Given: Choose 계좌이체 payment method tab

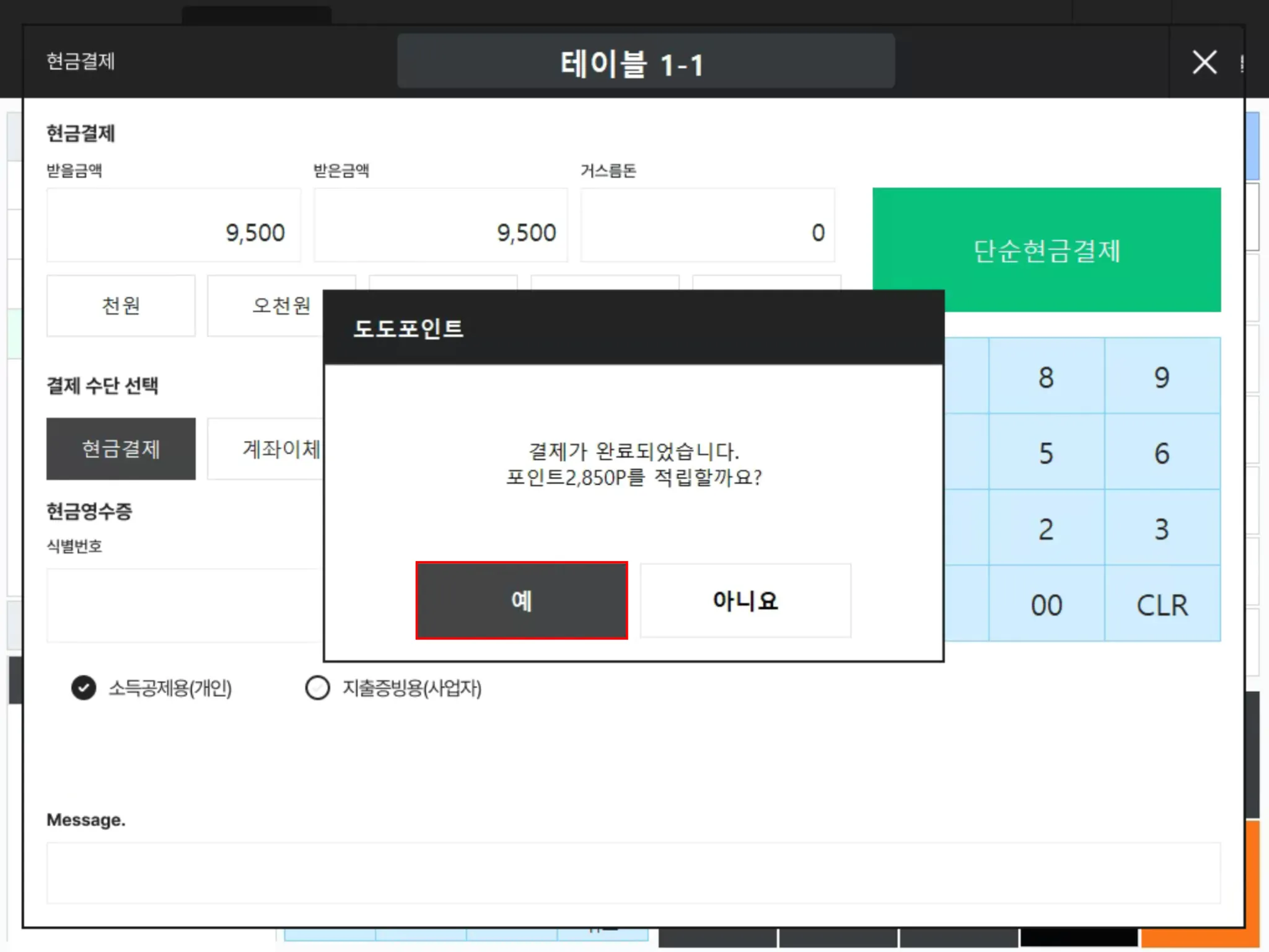Looking at the screenshot, I should tap(265, 448).
